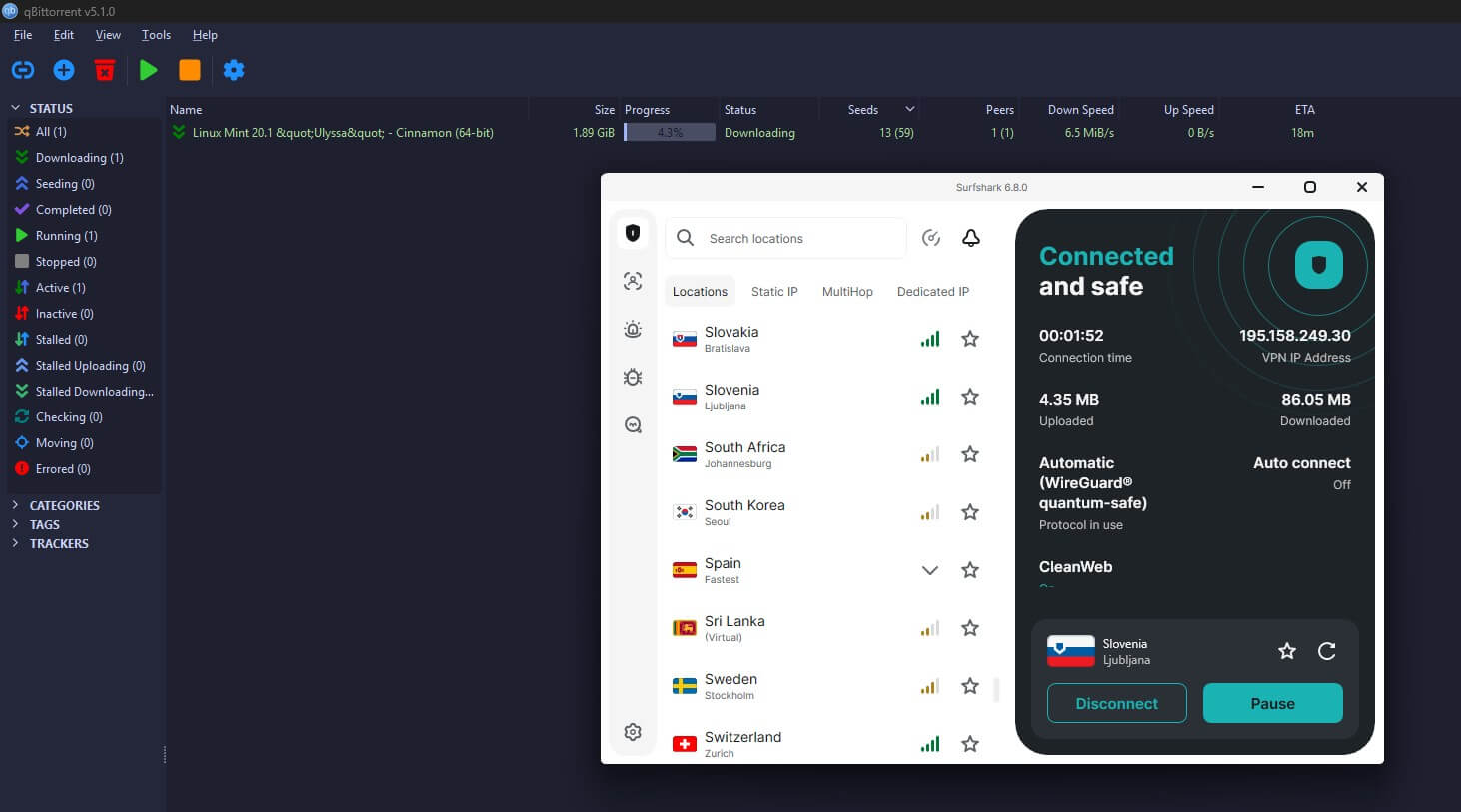
Task: Click the Sweden flag icon
Action: click(685, 686)
